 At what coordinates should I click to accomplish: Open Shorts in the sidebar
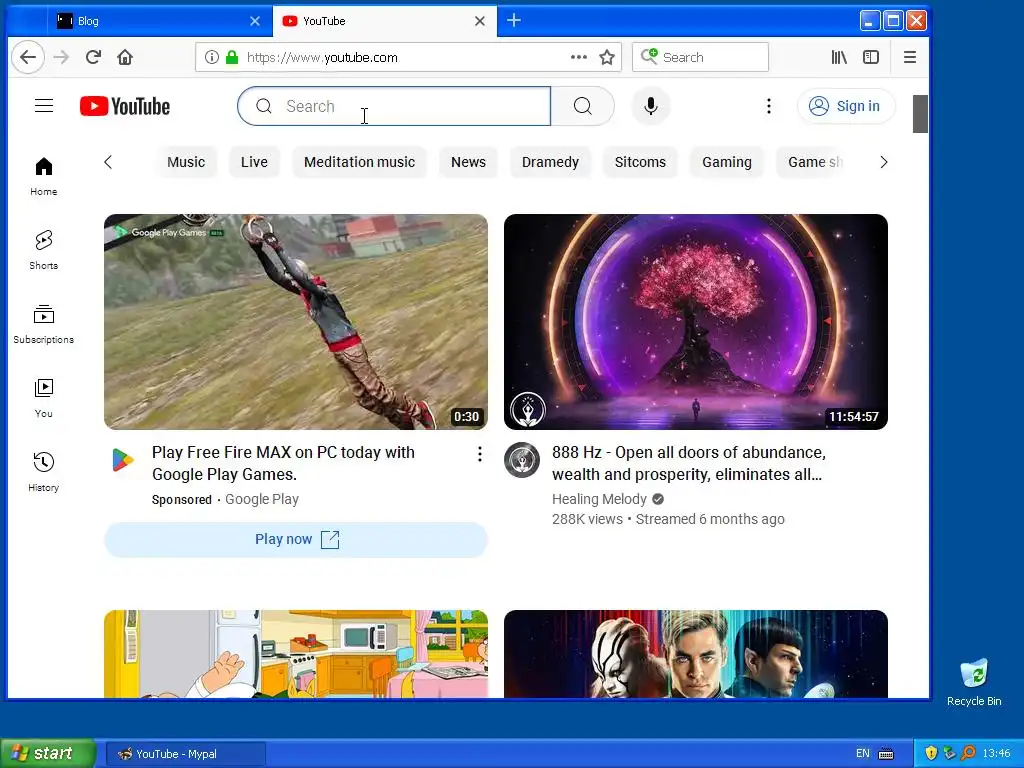44,250
